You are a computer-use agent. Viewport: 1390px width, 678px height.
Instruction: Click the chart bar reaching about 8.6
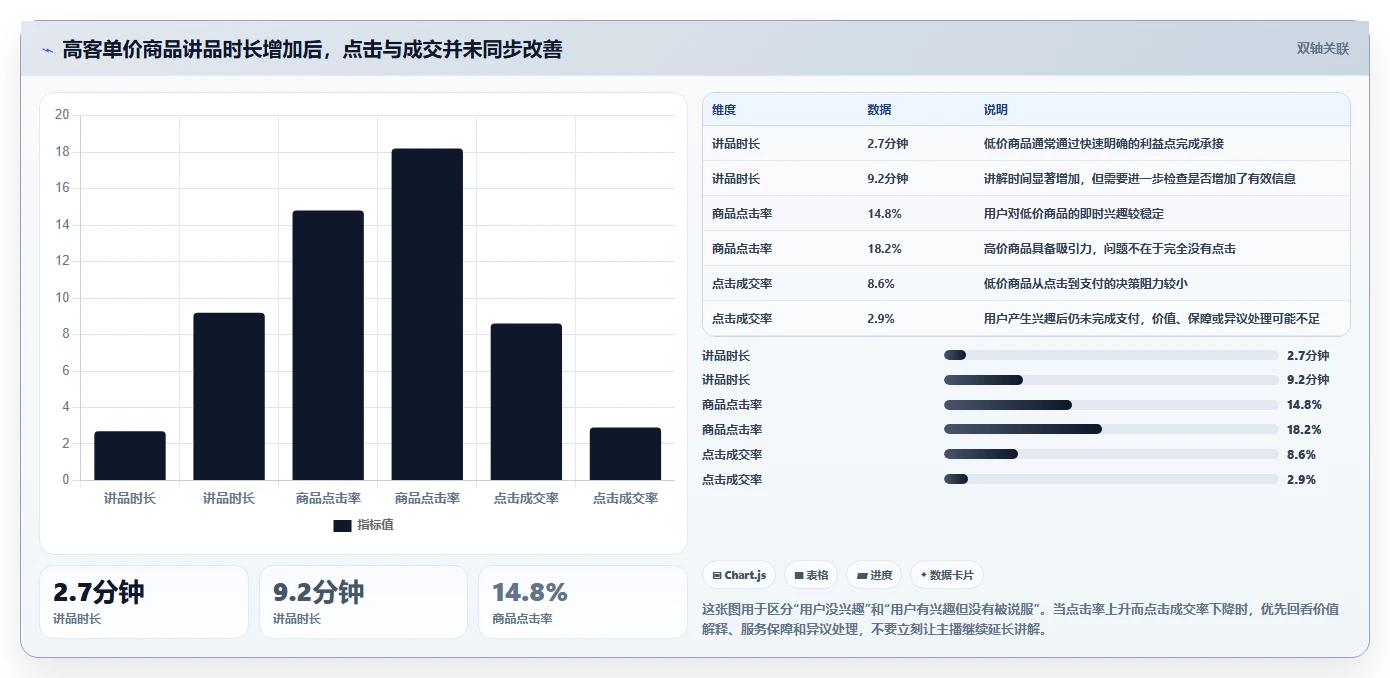pyautogui.click(x=526, y=402)
